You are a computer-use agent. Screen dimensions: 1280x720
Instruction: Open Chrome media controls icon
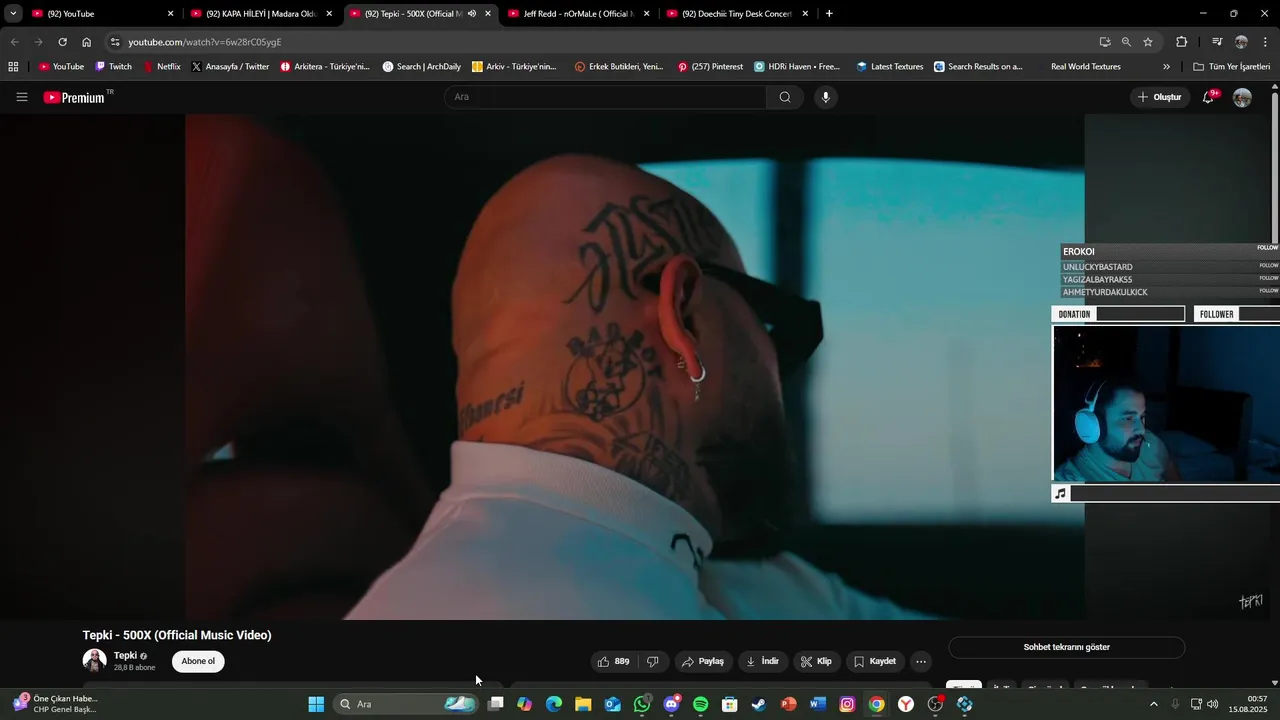[x=1217, y=42]
